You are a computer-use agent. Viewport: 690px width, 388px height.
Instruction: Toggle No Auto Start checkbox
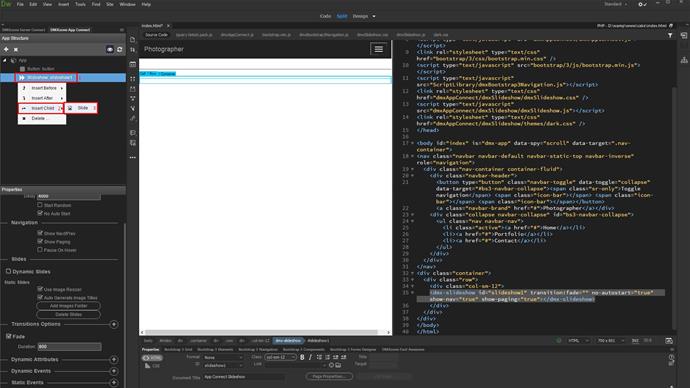click(x=40, y=213)
